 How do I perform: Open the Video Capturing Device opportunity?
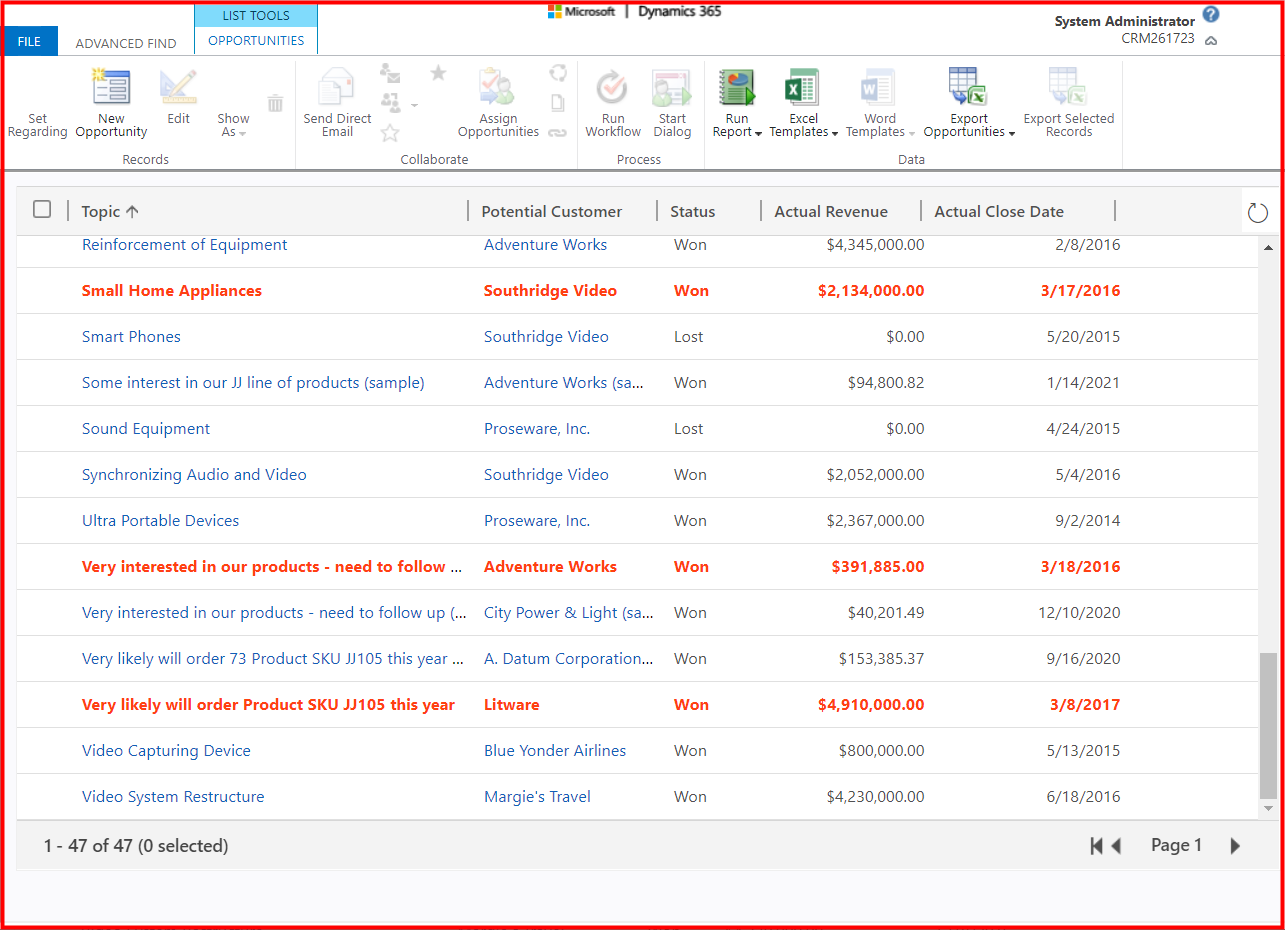[166, 750]
